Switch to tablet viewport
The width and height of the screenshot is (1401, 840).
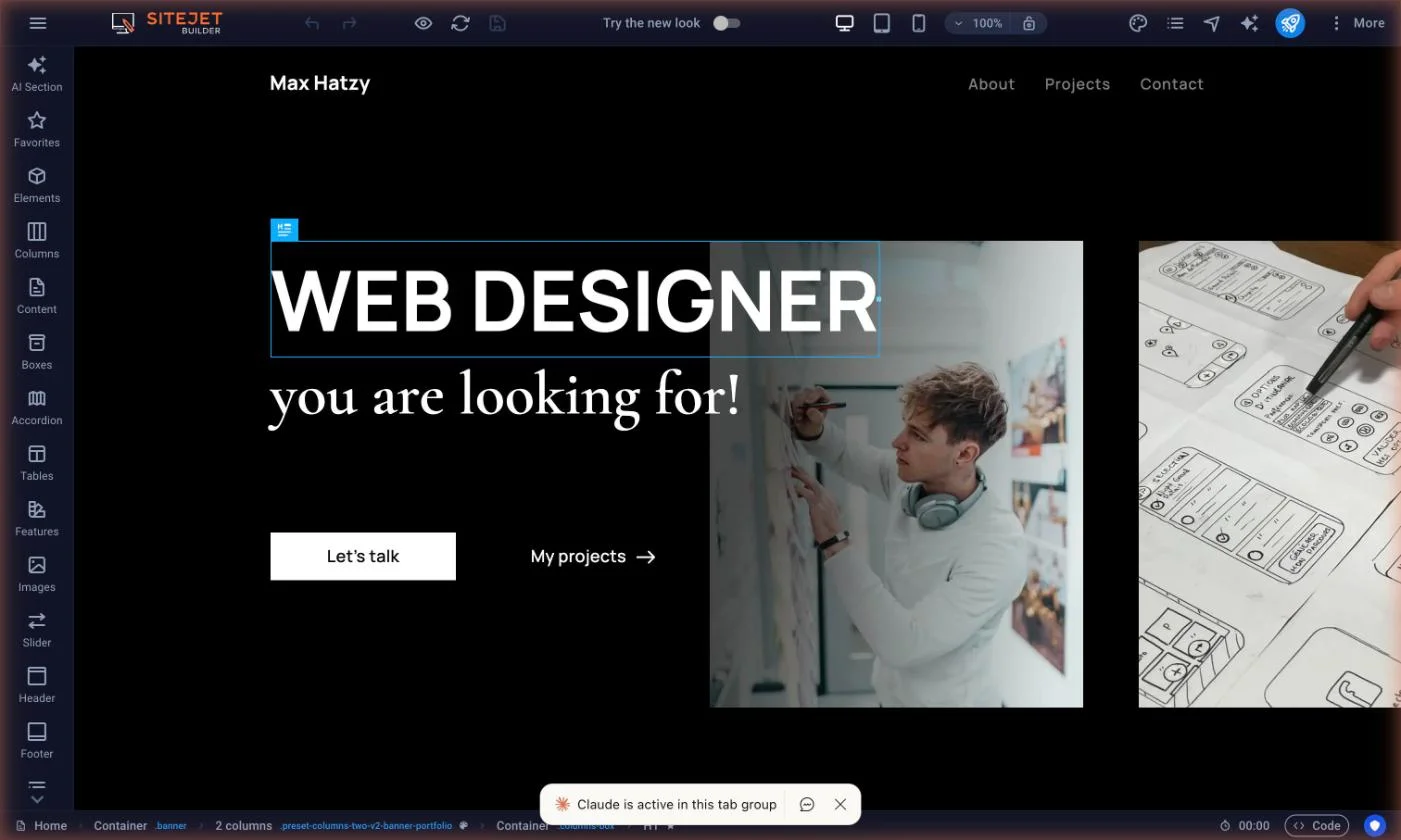point(882,23)
